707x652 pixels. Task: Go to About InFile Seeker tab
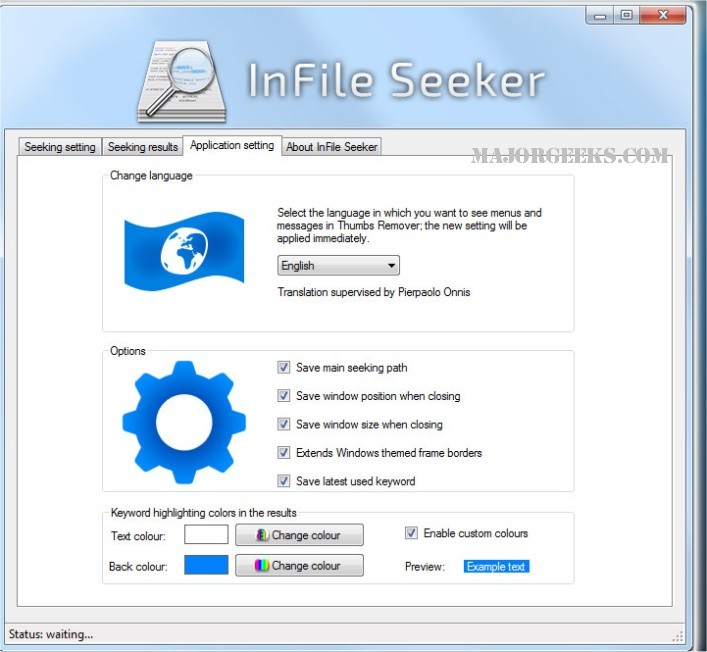coord(331,147)
